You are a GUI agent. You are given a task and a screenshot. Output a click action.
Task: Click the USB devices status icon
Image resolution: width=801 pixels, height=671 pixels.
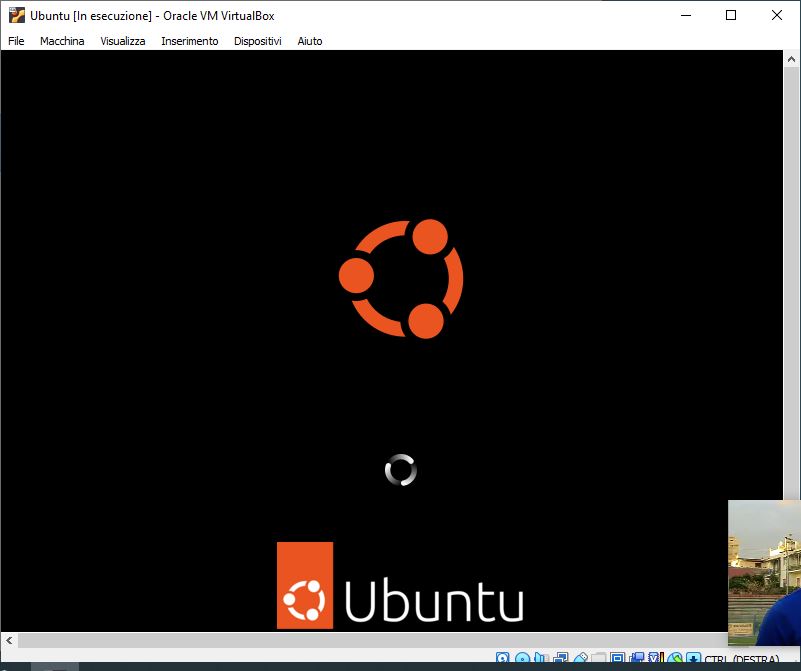coord(580,658)
